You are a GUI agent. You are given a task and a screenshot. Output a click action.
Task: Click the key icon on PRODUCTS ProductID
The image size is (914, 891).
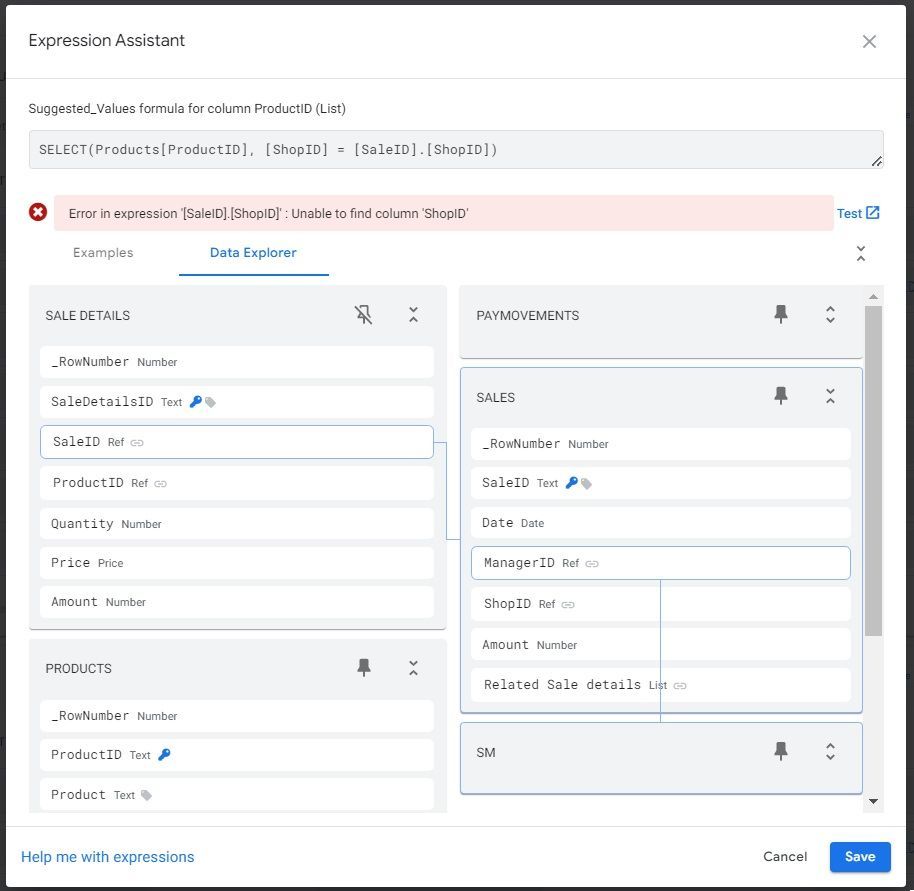click(x=164, y=754)
